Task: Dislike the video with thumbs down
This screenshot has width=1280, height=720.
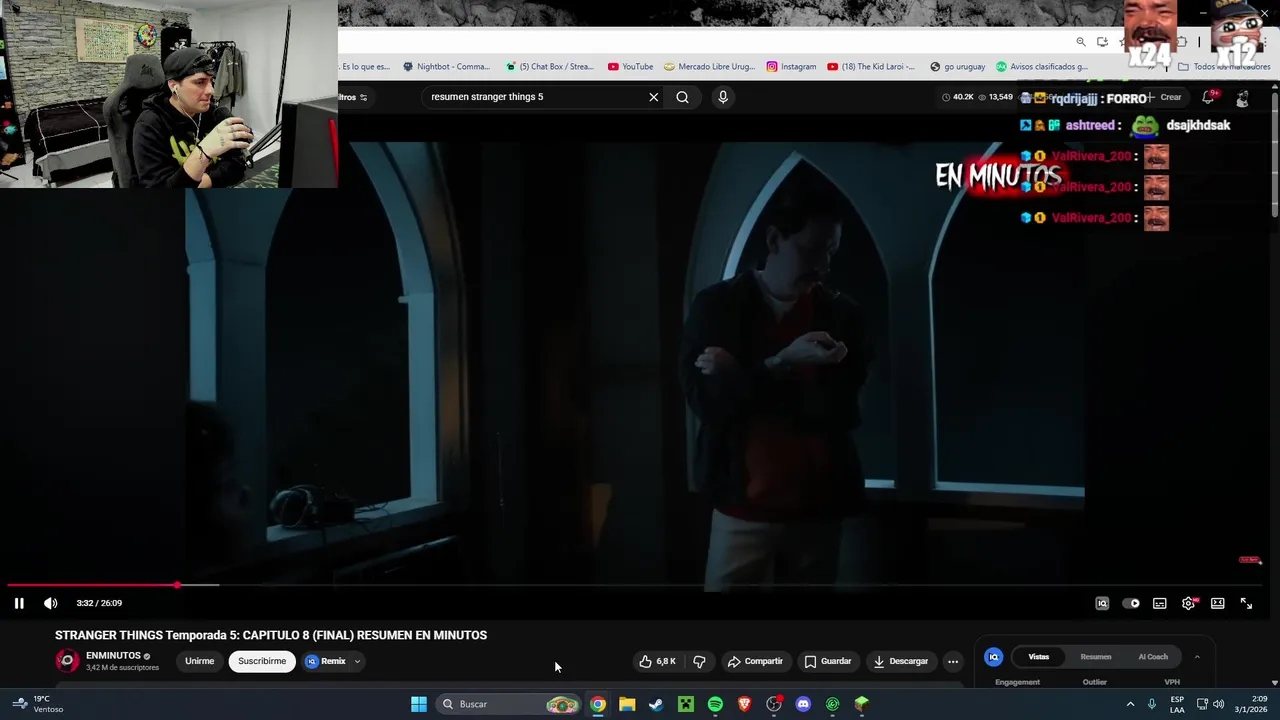Action: (x=699, y=661)
